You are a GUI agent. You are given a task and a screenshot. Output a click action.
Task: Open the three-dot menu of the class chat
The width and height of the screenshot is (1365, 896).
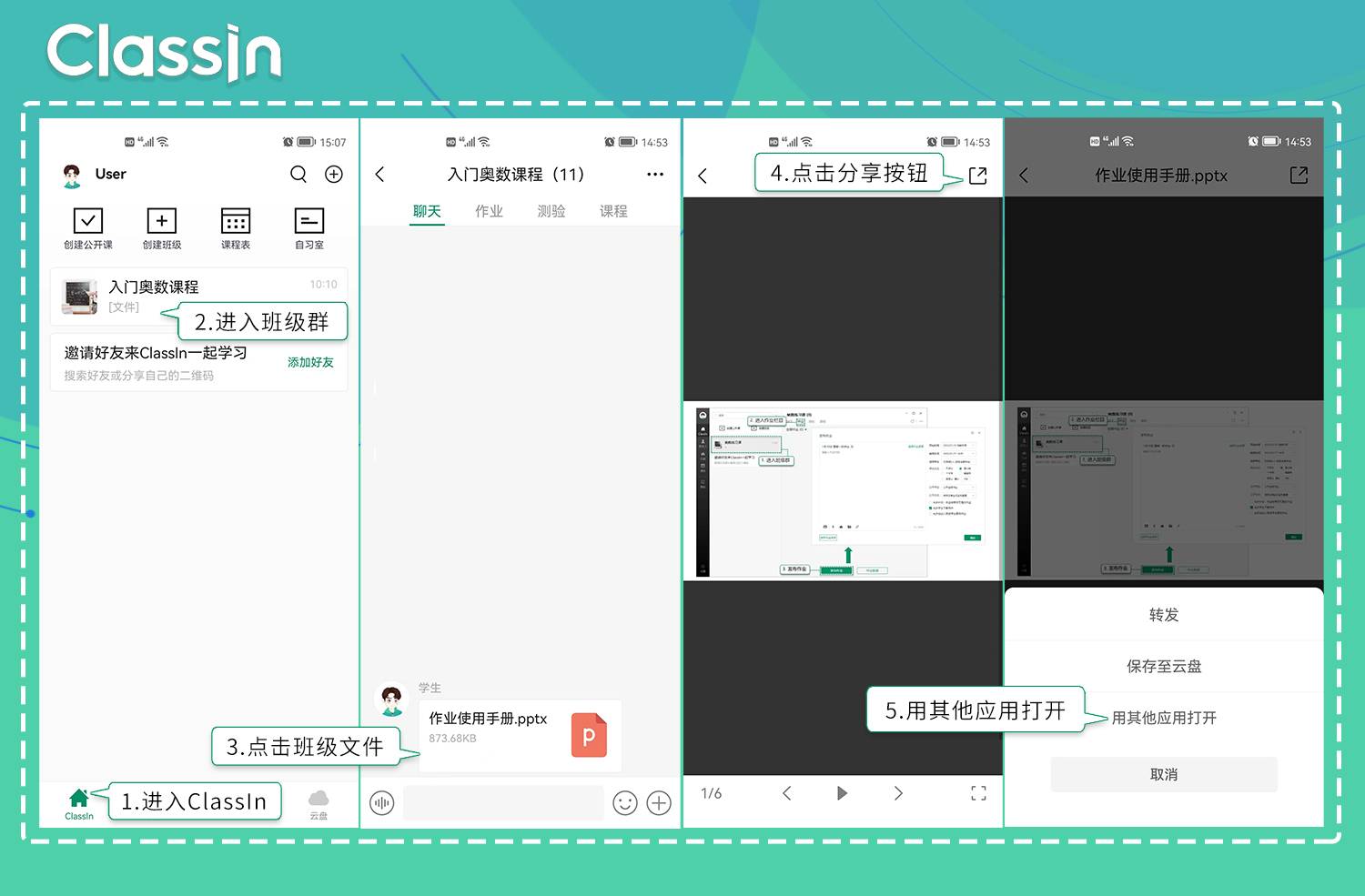point(655,174)
